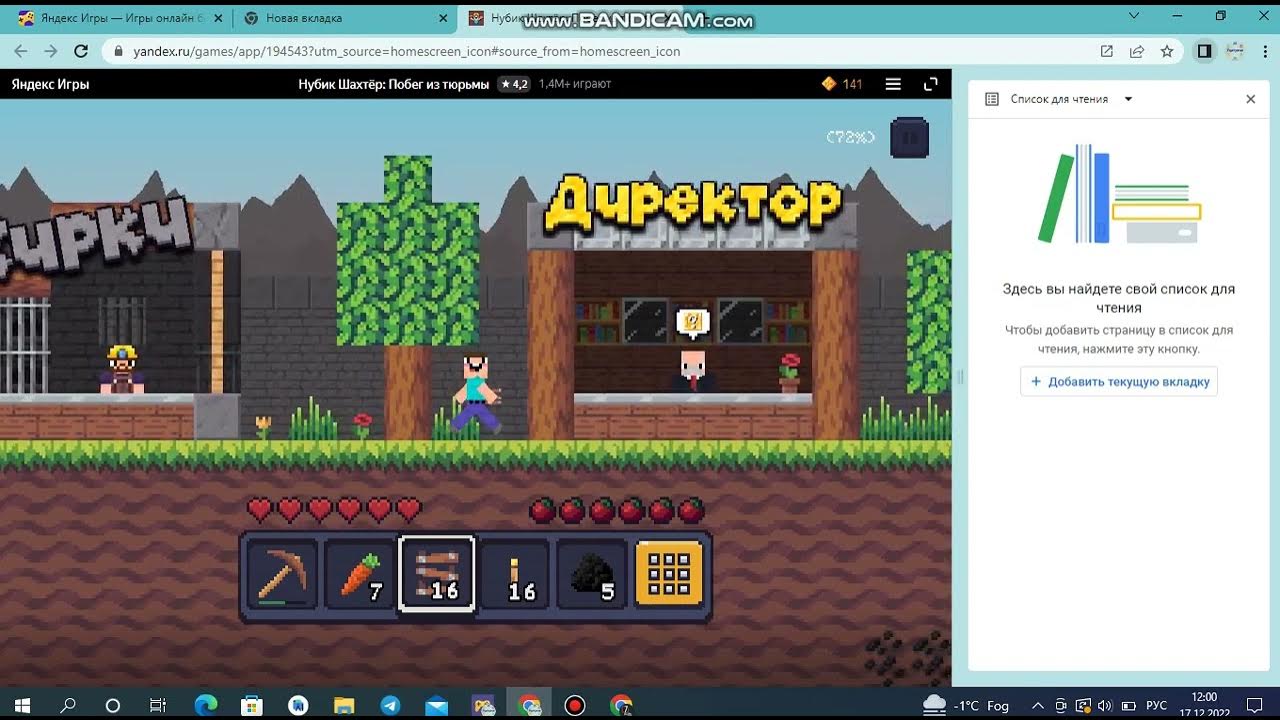Image resolution: width=1280 pixels, height=720 pixels.
Task: Toggle the browser side panel
Action: click(x=1204, y=51)
